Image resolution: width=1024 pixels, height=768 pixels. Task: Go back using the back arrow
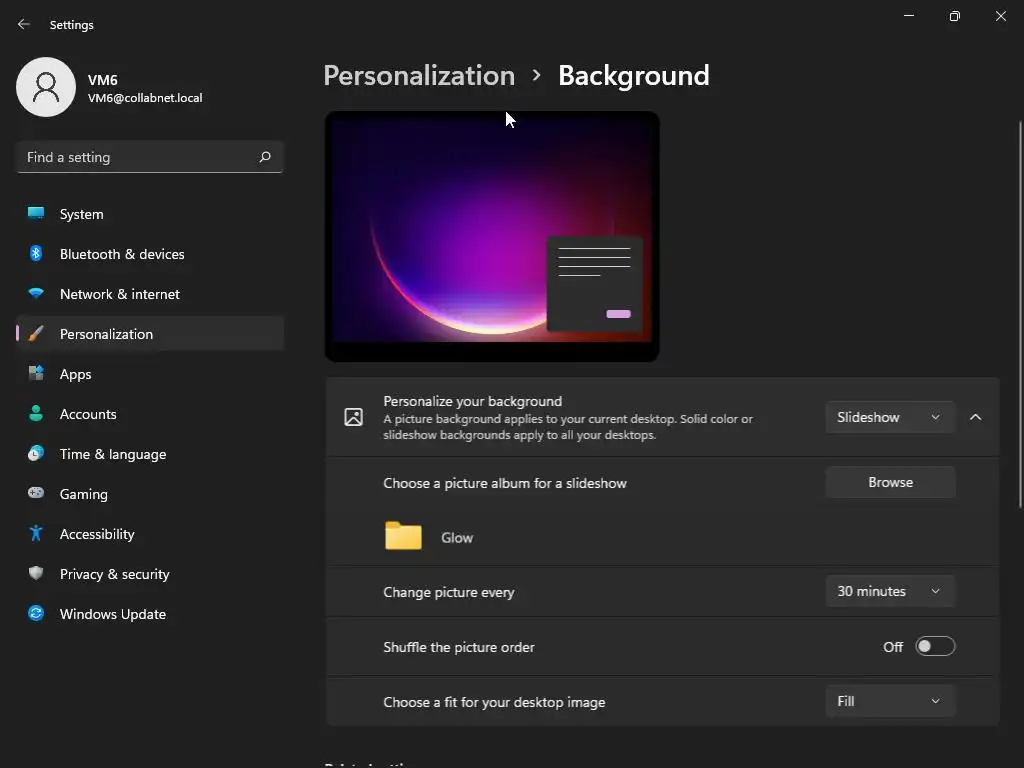click(x=24, y=24)
